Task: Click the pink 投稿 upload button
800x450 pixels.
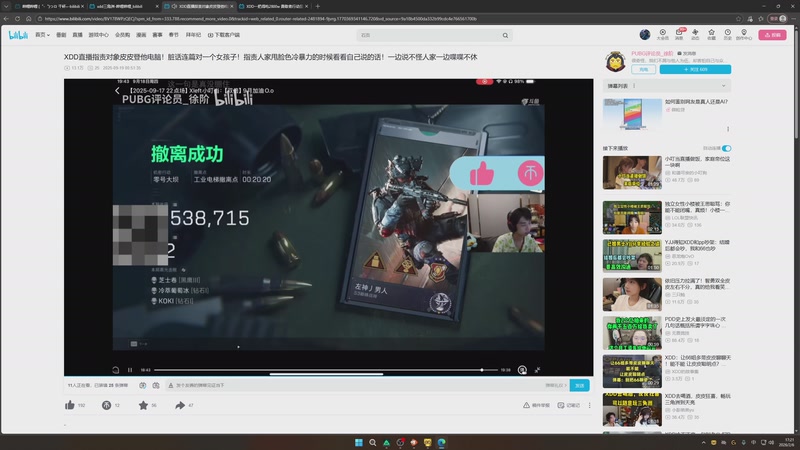Action: click(772, 35)
